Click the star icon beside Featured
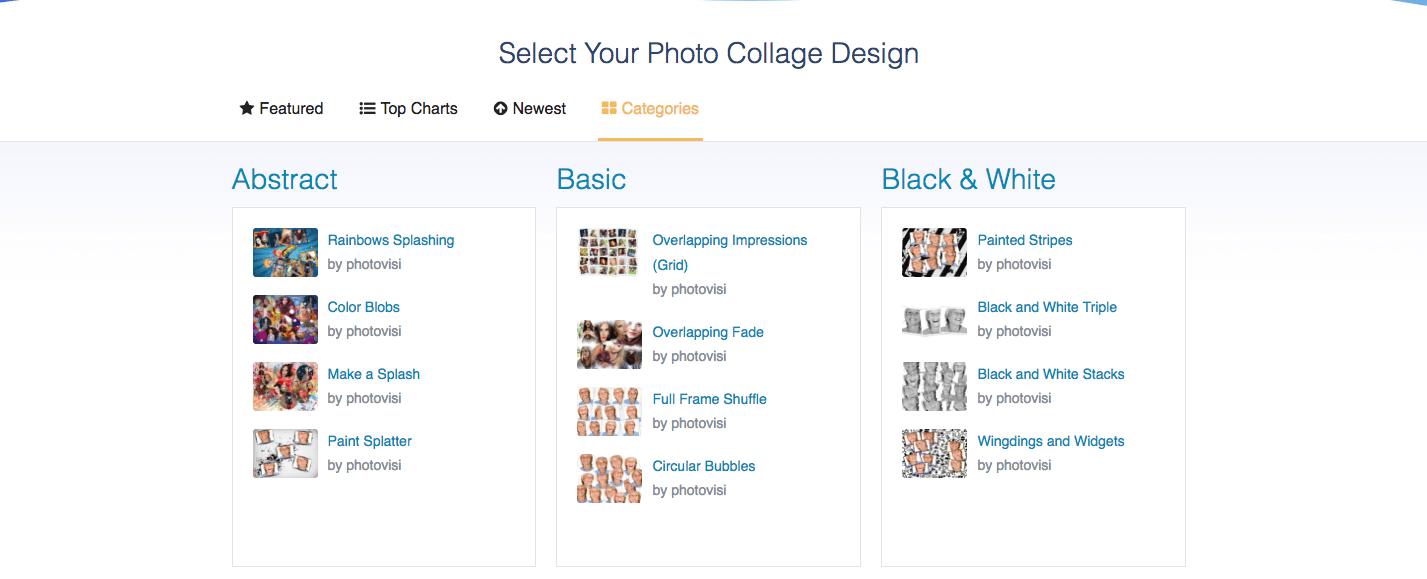 (x=247, y=108)
